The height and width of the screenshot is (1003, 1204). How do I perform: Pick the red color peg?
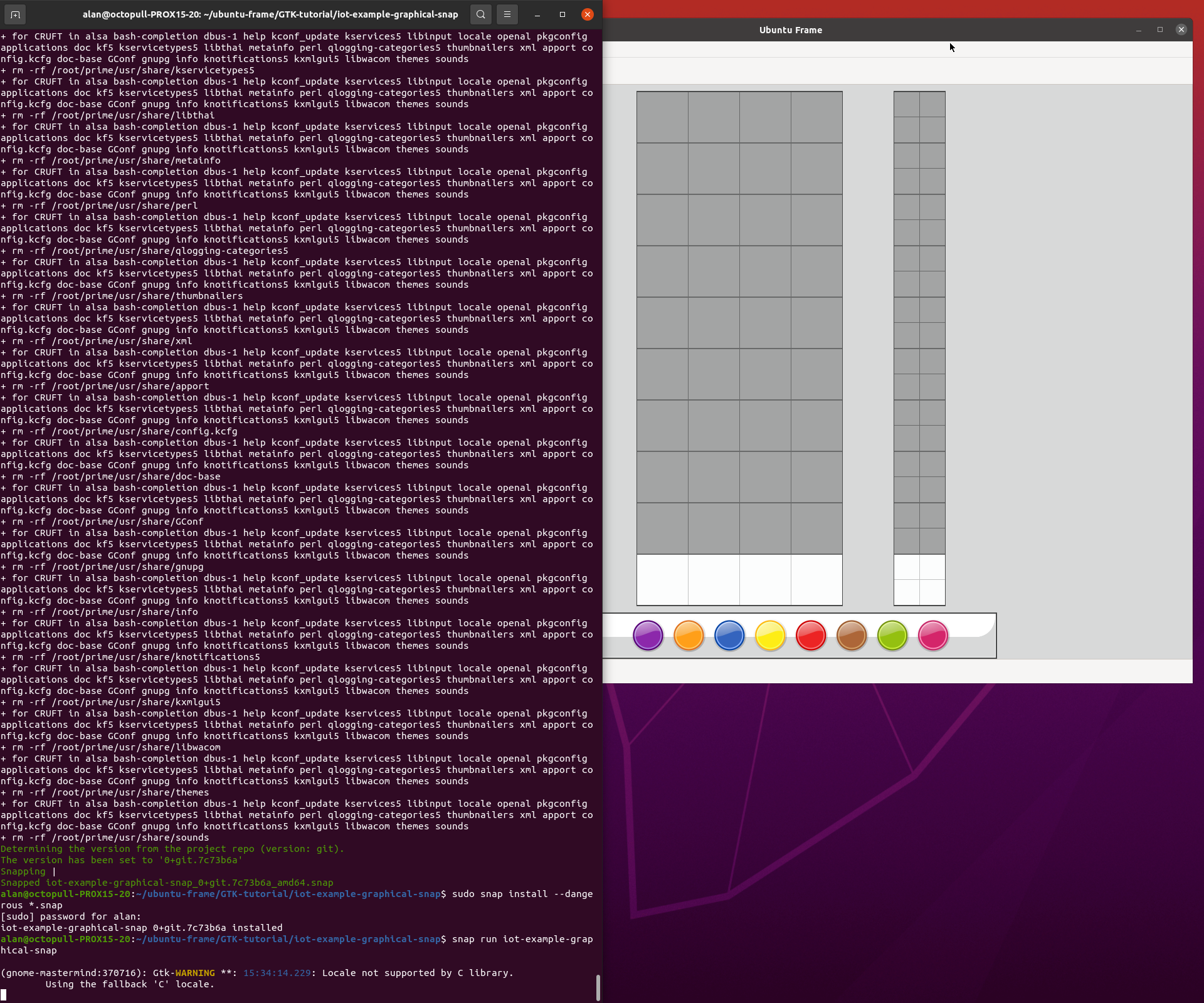(x=811, y=635)
